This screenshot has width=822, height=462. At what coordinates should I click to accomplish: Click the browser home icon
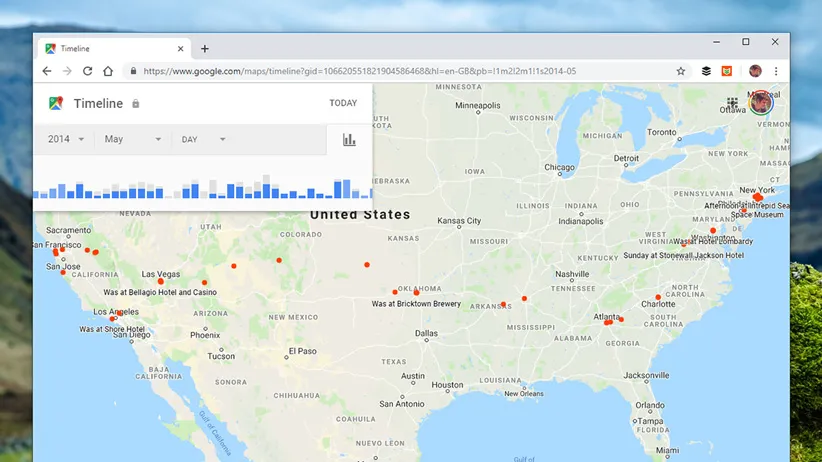pyautogui.click(x=107, y=71)
